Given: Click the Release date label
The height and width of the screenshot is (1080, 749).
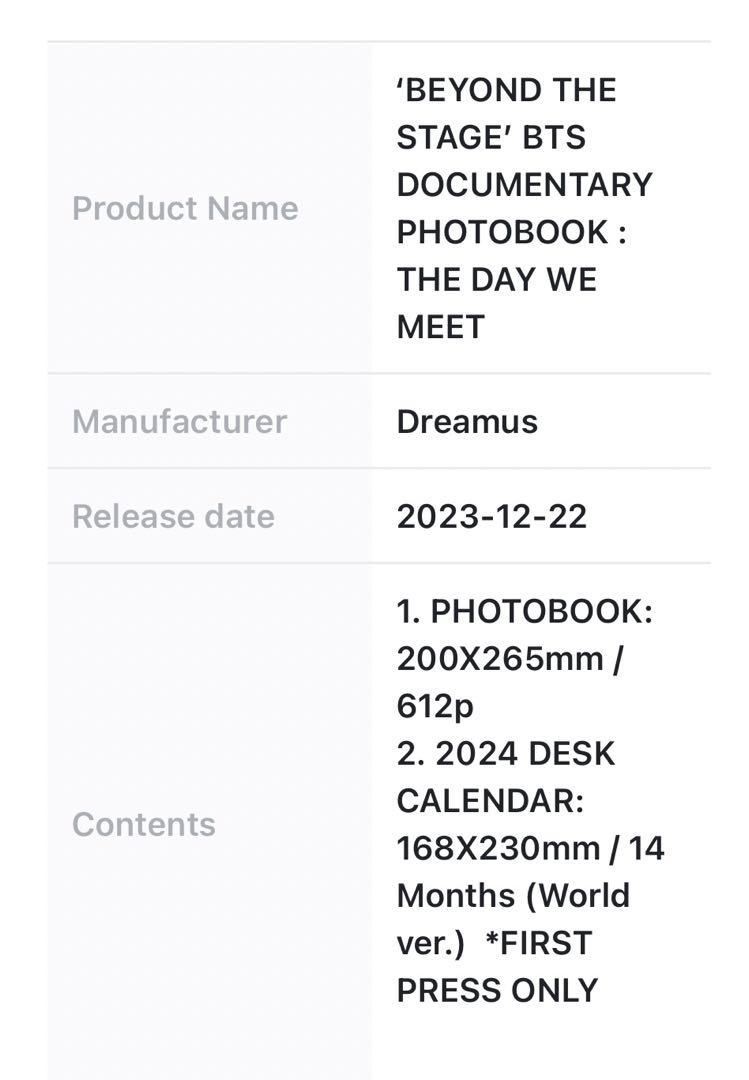Looking at the screenshot, I should (x=174, y=516).
